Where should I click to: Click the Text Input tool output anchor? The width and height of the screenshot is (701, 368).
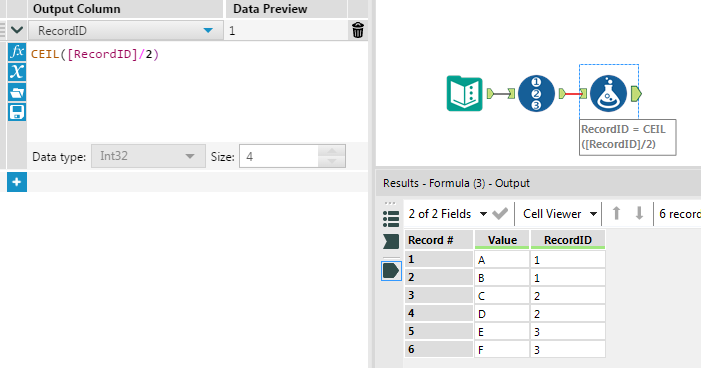click(x=490, y=93)
